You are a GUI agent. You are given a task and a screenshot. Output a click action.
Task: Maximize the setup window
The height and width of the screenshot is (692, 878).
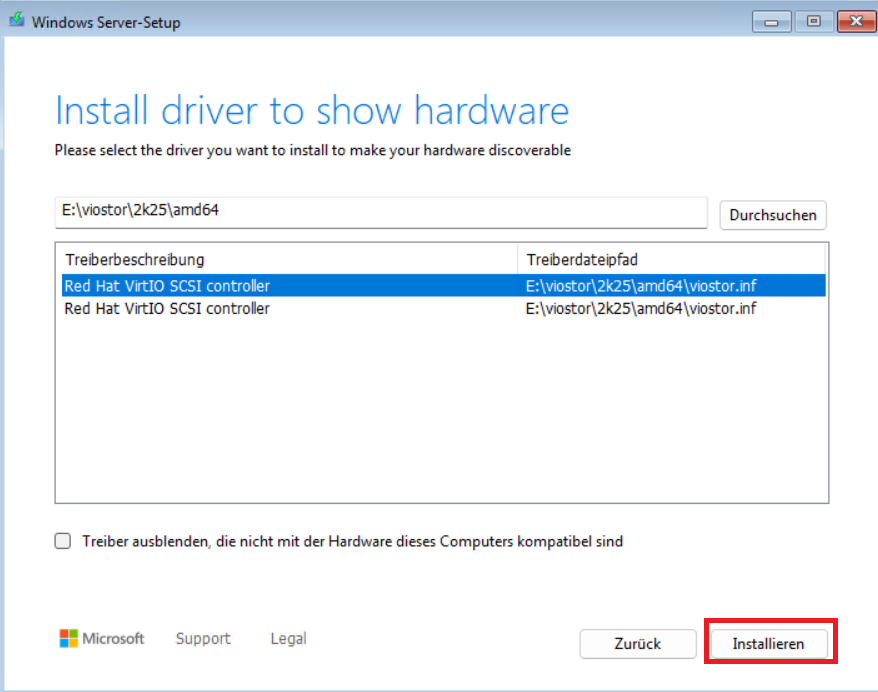point(813,21)
